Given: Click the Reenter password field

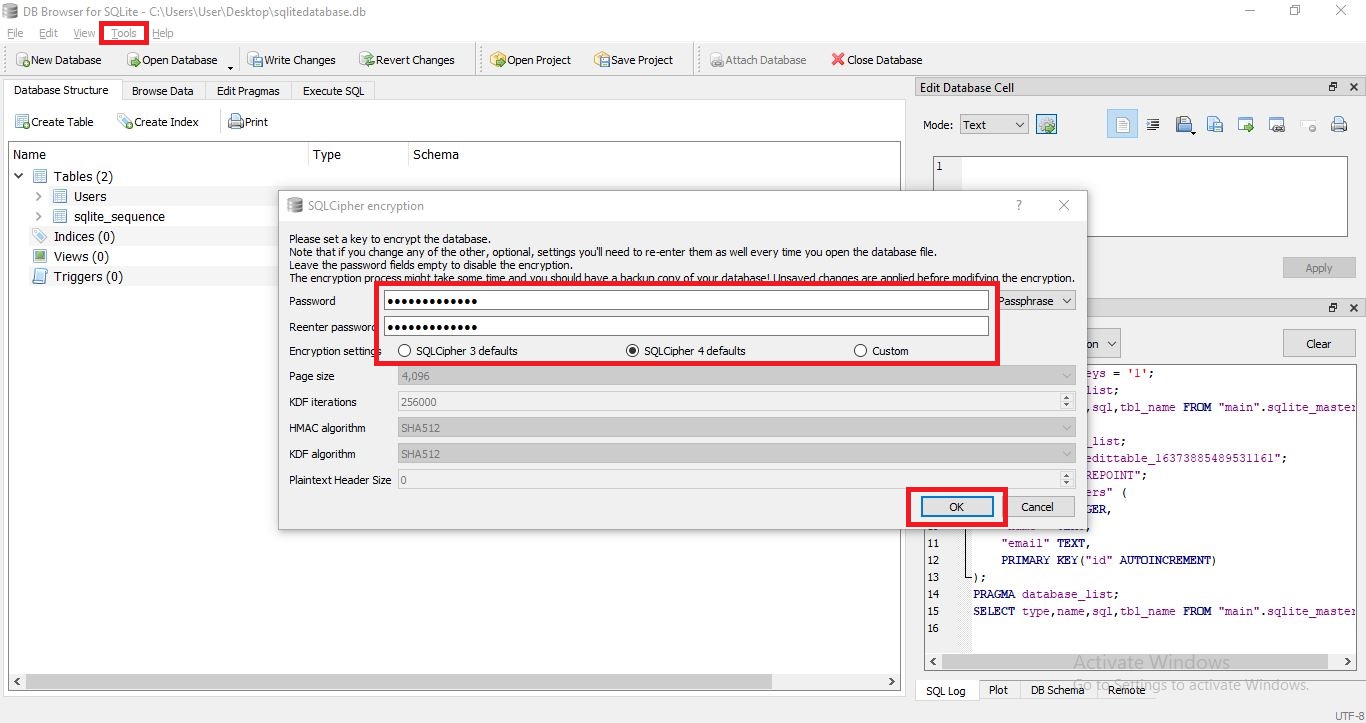Looking at the screenshot, I should pyautogui.click(x=686, y=327).
